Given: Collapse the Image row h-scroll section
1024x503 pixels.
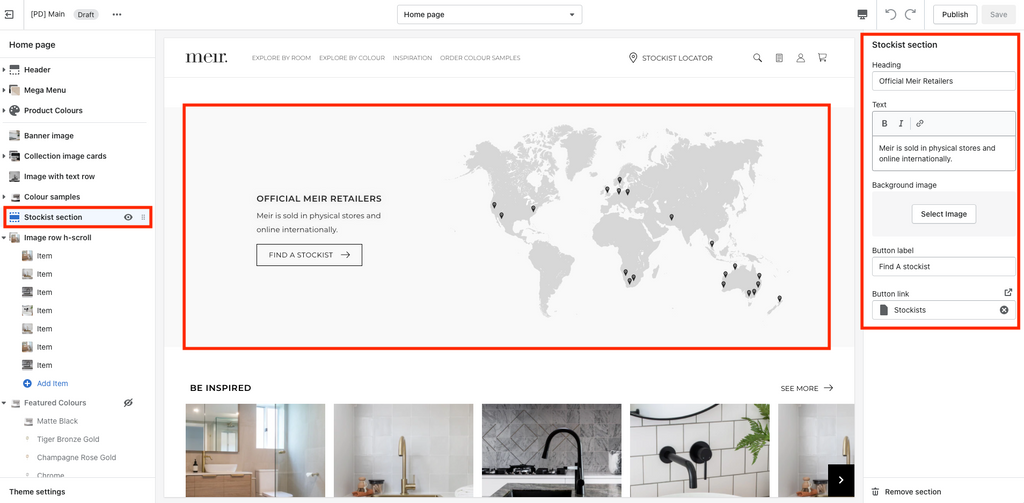Looking at the screenshot, I should point(4,238).
